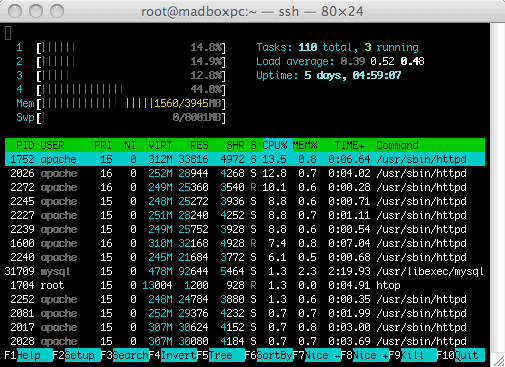Click the 1560/3945MB memory value

point(188,104)
